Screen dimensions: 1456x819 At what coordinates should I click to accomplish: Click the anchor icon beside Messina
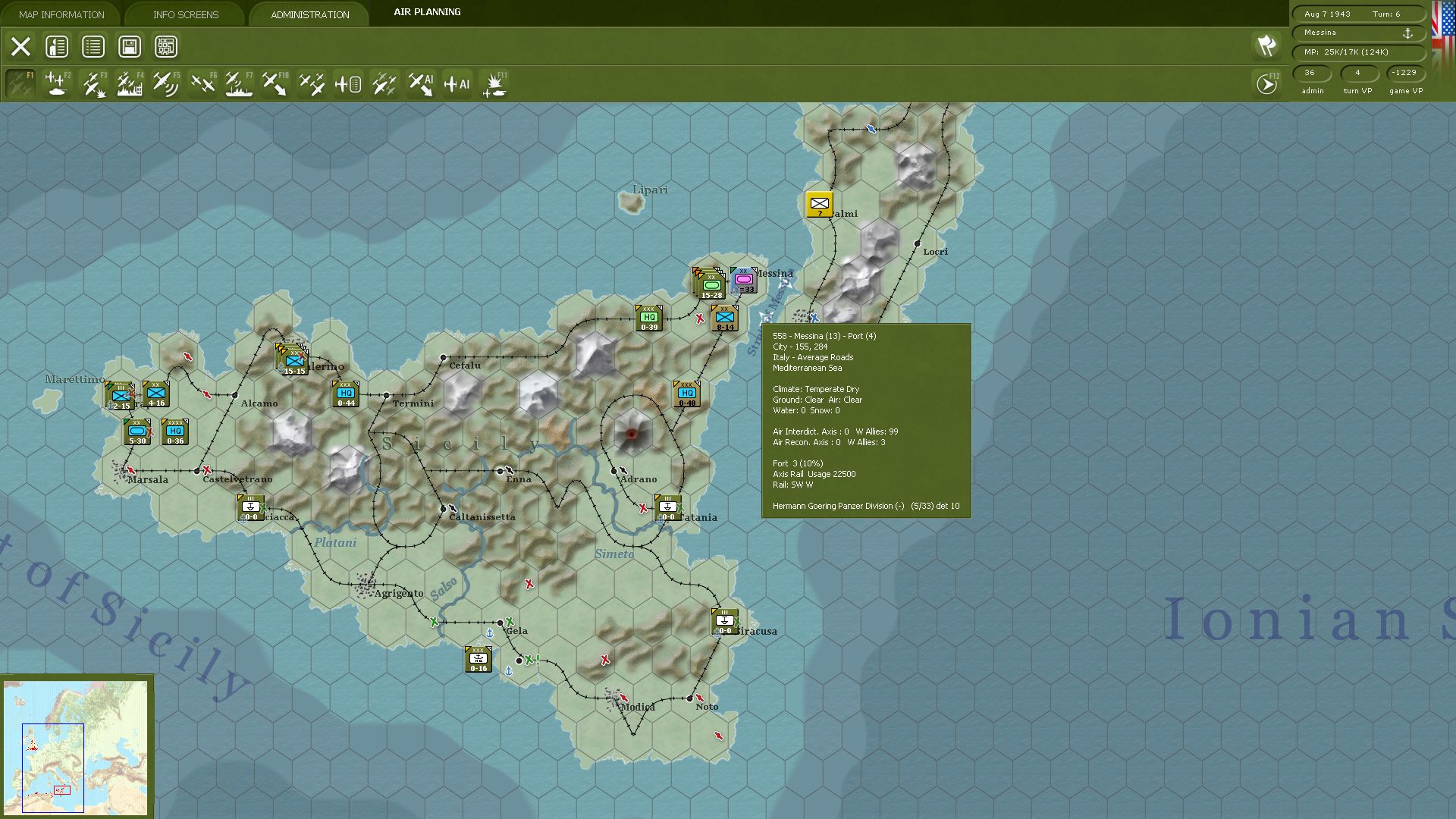click(1407, 33)
